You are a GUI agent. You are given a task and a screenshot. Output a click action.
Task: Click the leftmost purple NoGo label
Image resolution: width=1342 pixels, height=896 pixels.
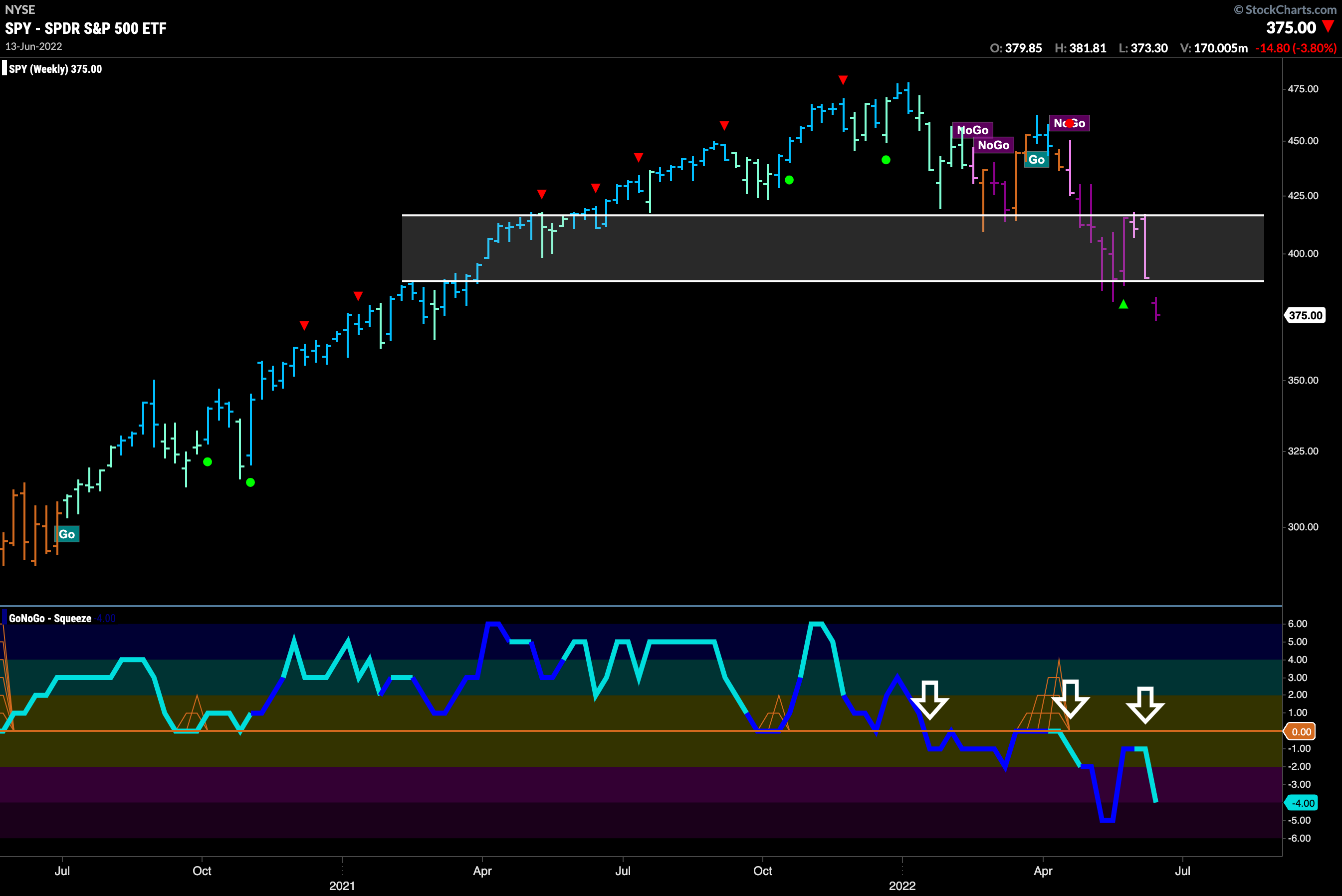click(972, 130)
